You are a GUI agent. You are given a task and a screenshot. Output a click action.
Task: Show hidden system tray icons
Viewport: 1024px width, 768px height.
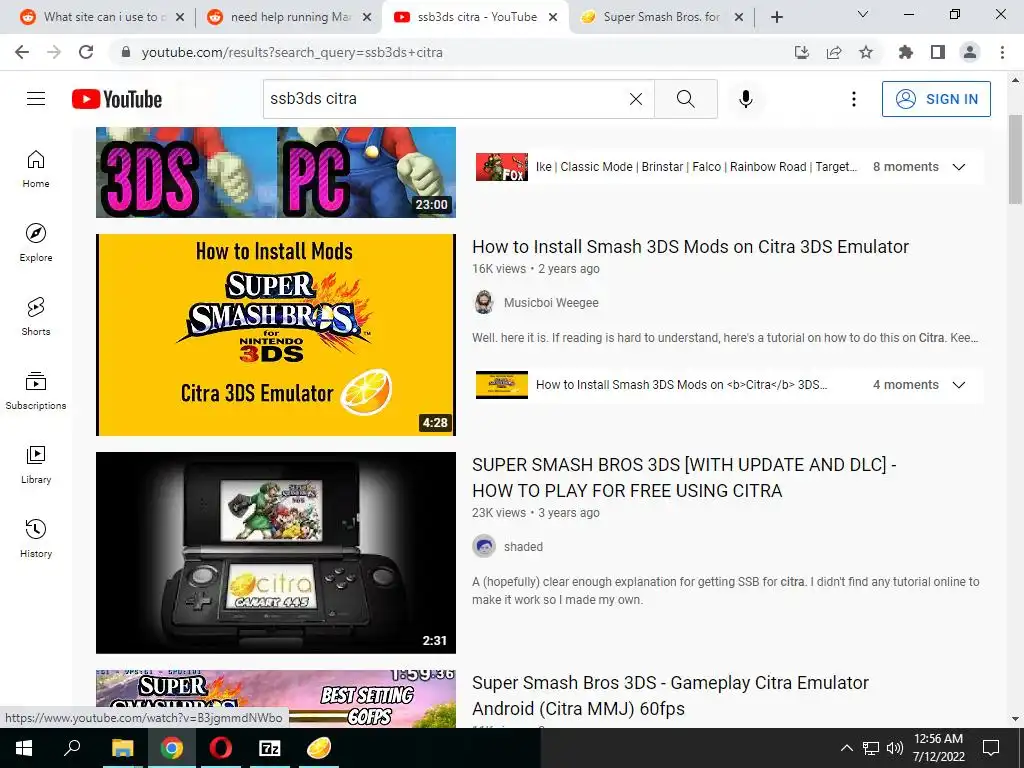tap(846, 748)
